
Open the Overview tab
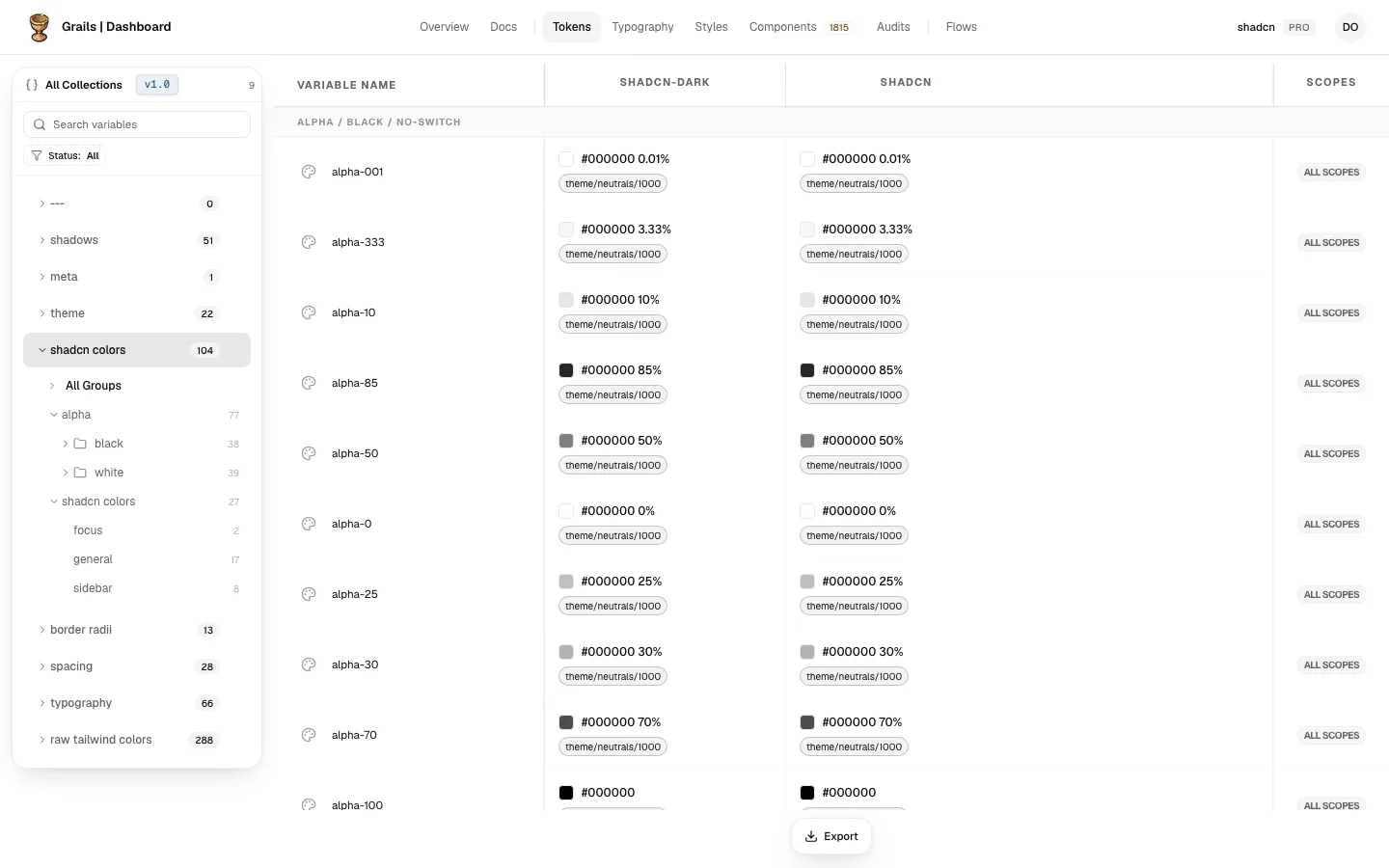[x=444, y=27]
